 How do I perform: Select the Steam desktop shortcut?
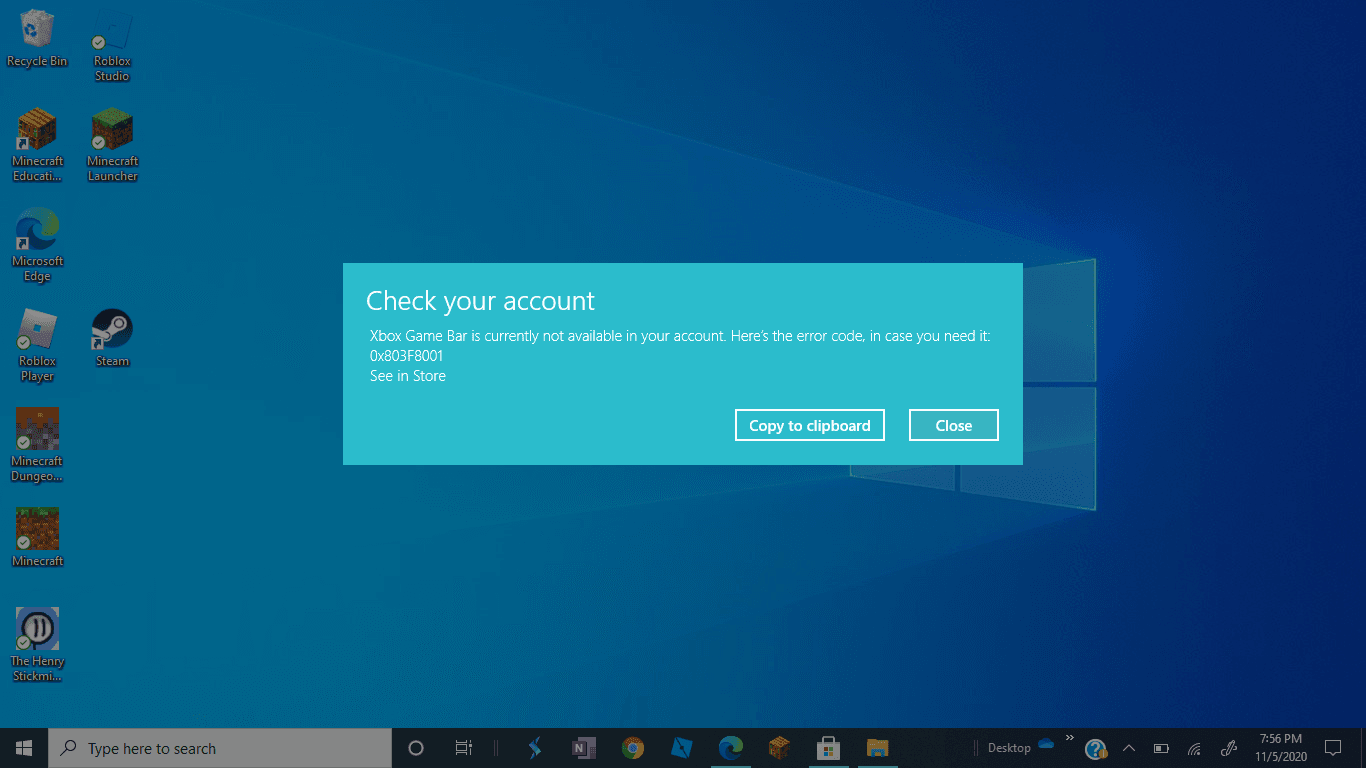pos(112,338)
